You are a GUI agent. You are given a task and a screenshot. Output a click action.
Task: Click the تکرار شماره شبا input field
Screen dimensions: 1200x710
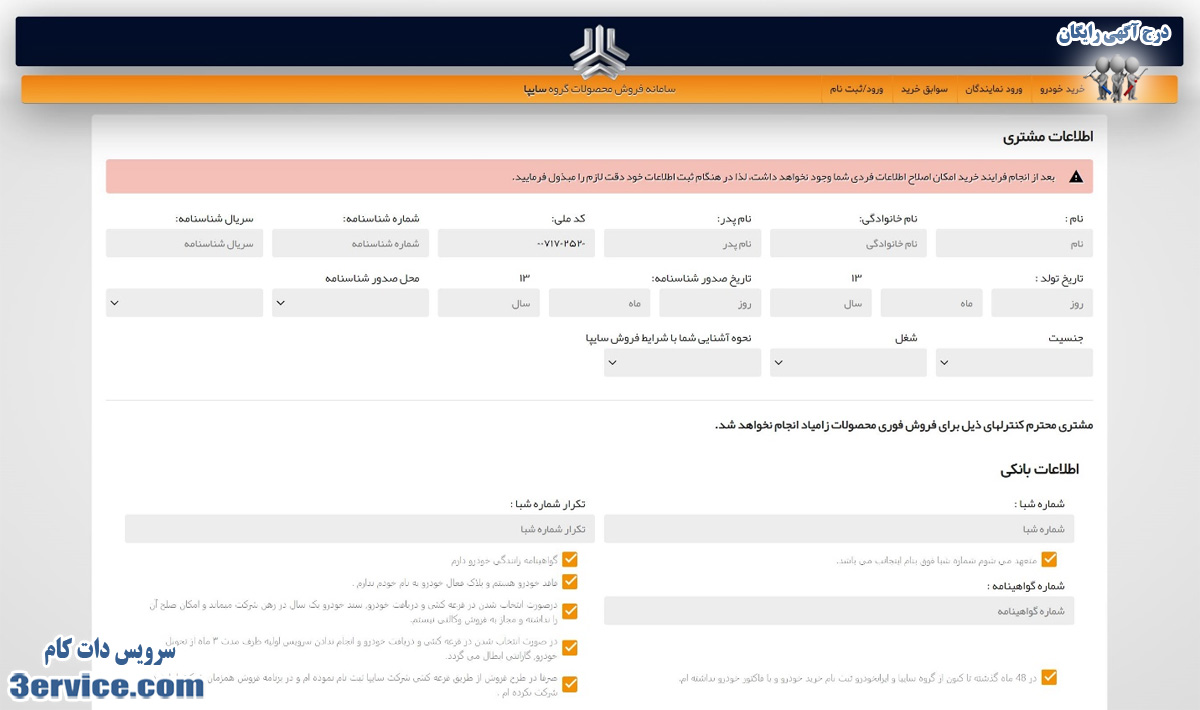360,529
